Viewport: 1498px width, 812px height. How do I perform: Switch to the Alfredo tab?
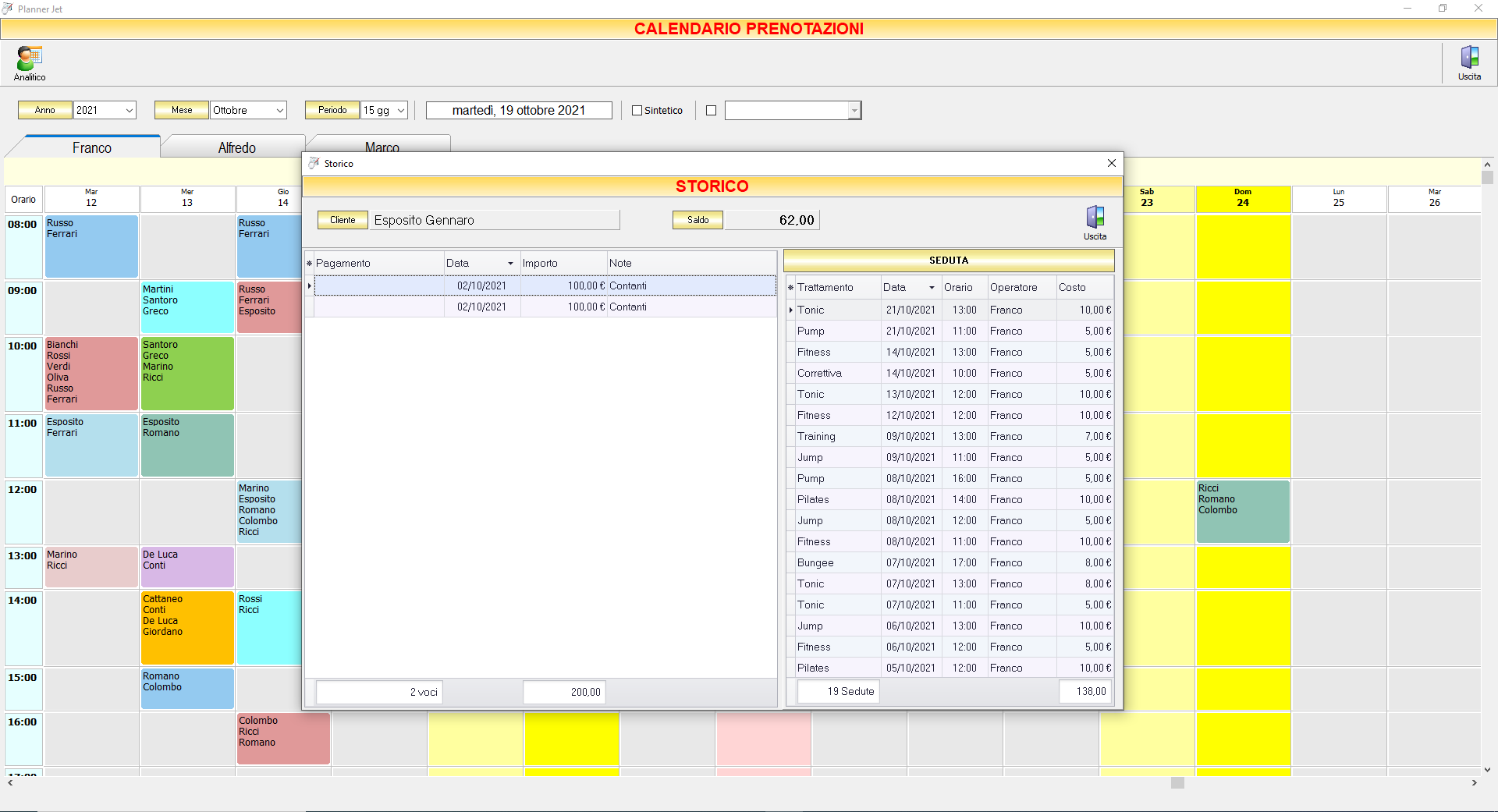pyautogui.click(x=237, y=147)
